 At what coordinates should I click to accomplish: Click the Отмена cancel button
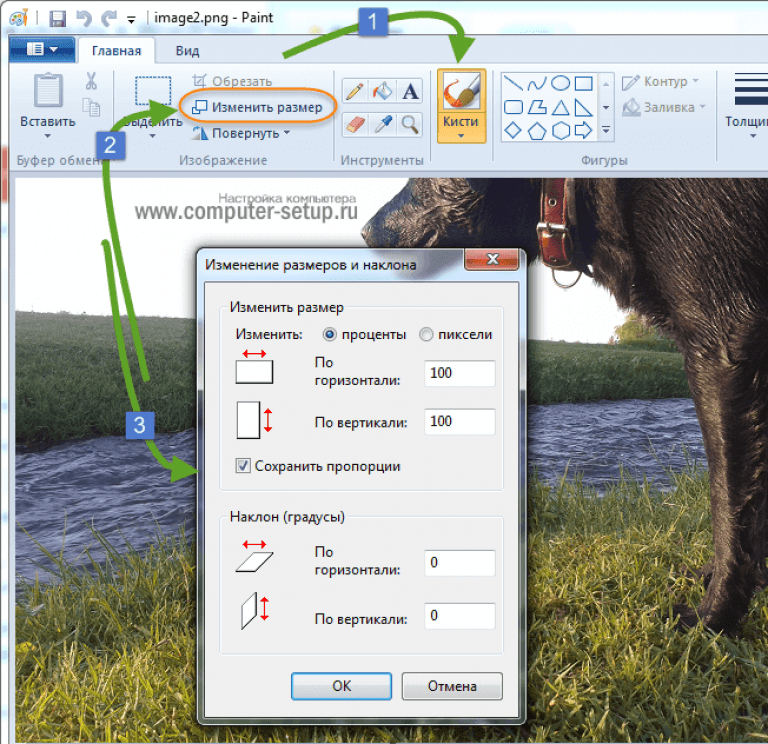[x=452, y=686]
